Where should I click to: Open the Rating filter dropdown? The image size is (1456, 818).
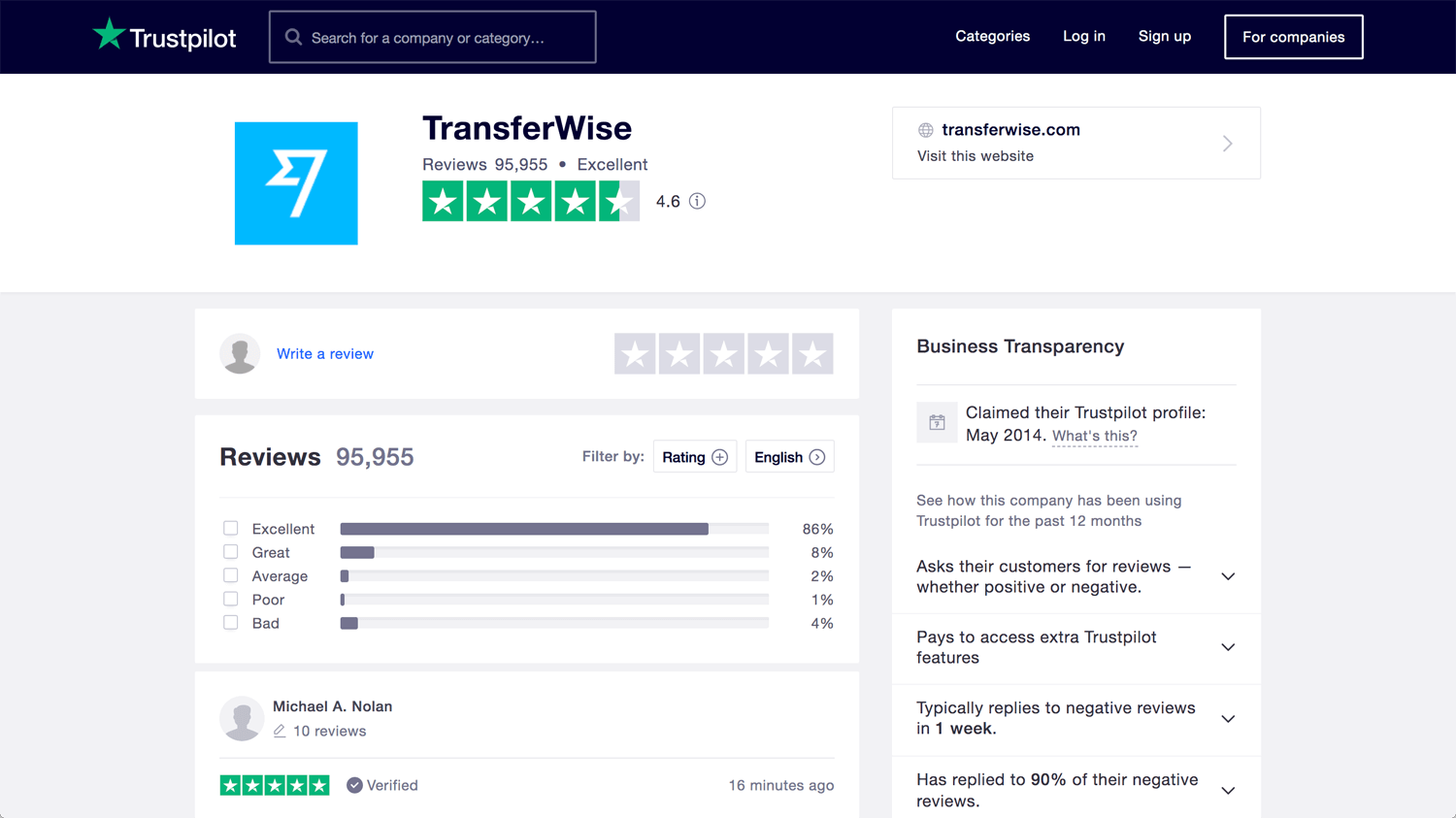(x=695, y=457)
